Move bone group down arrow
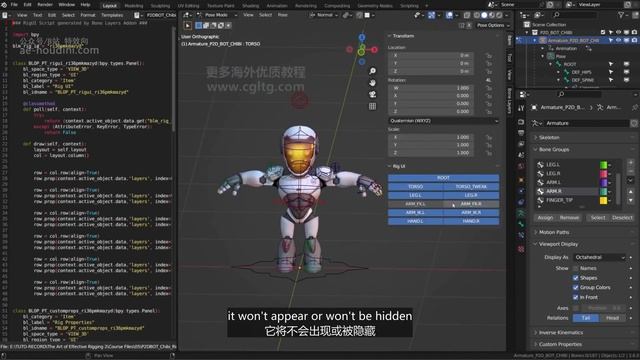The height and width of the screenshot is (360, 640). pos(631,200)
